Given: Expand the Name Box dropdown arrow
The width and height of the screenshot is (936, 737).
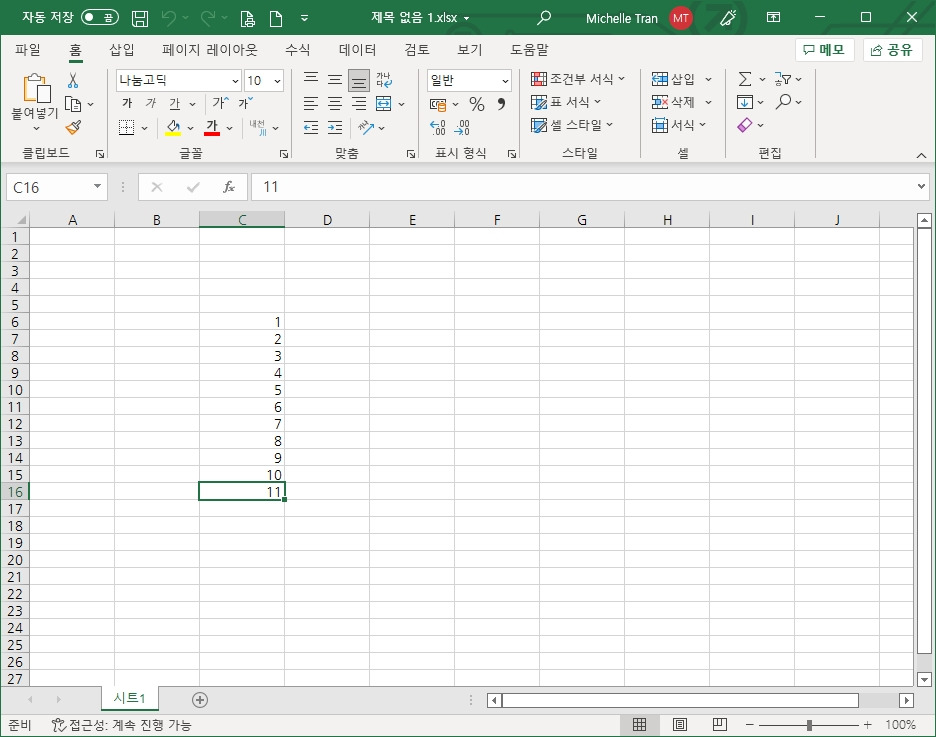Looking at the screenshot, I should click(97, 186).
